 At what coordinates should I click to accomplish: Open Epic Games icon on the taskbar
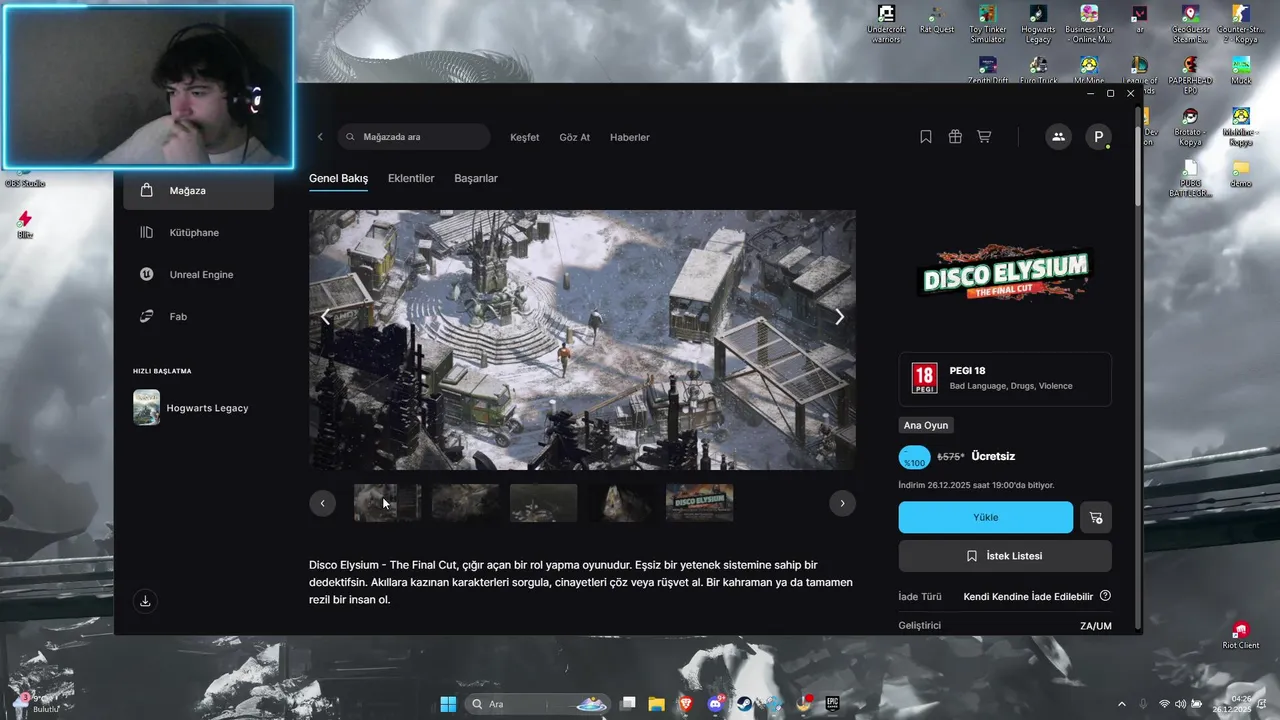(x=832, y=704)
